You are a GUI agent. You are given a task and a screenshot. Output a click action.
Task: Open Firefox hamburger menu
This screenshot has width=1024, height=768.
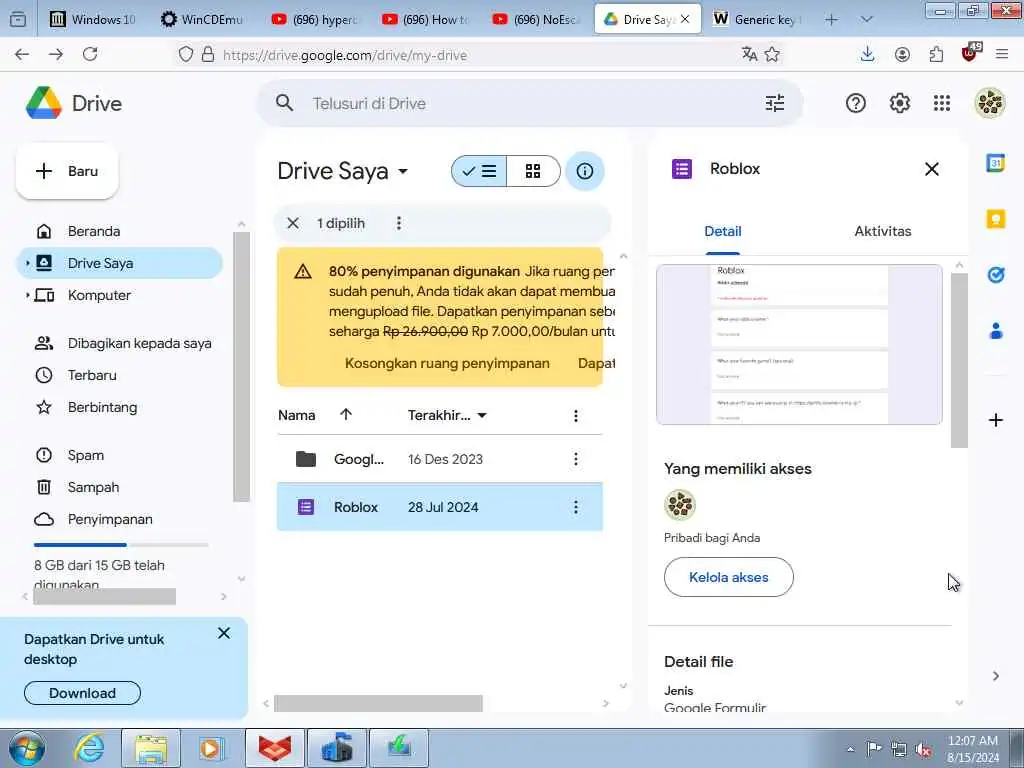click(1002, 55)
